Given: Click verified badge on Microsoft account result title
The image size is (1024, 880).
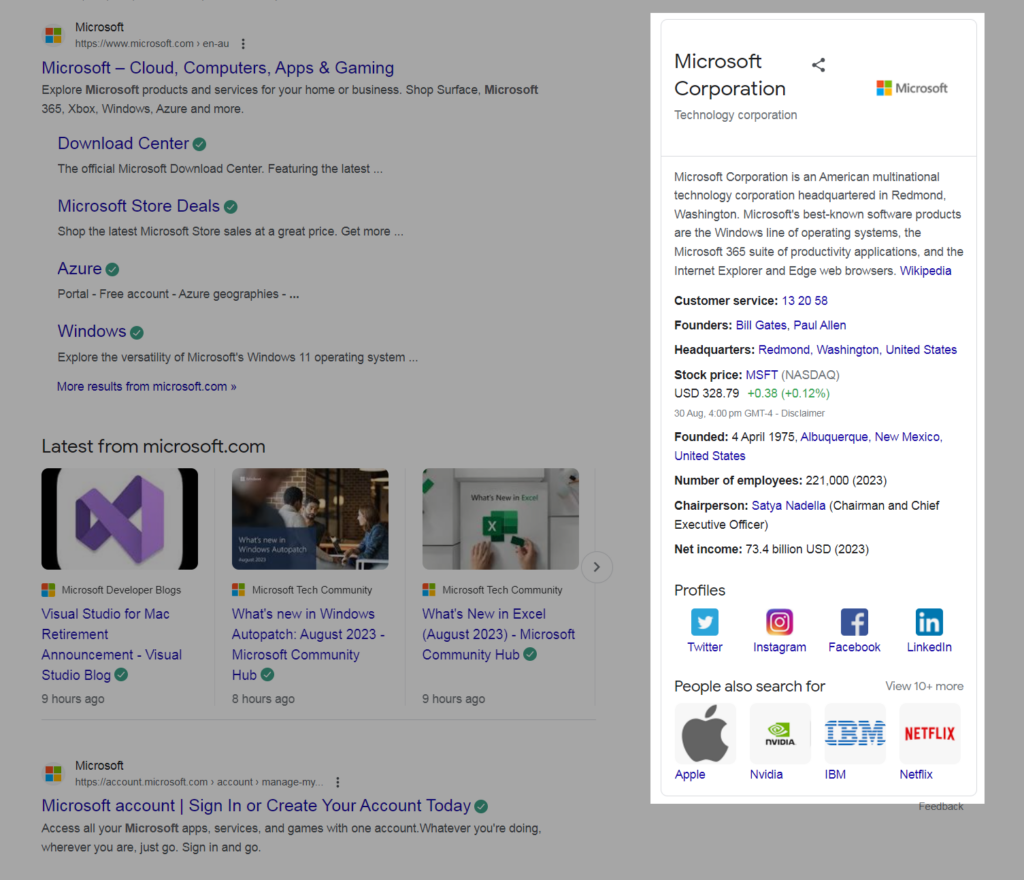Looking at the screenshot, I should click(x=481, y=807).
